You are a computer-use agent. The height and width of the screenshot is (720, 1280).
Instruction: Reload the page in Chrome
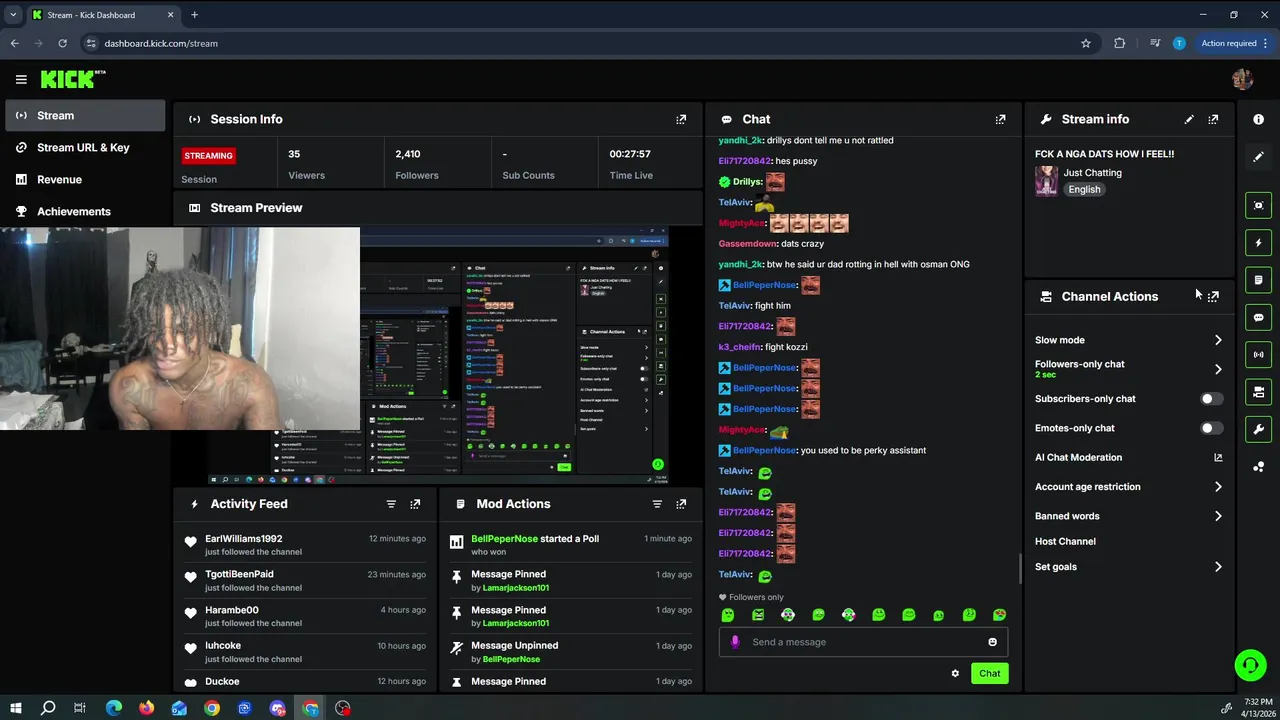[62, 43]
